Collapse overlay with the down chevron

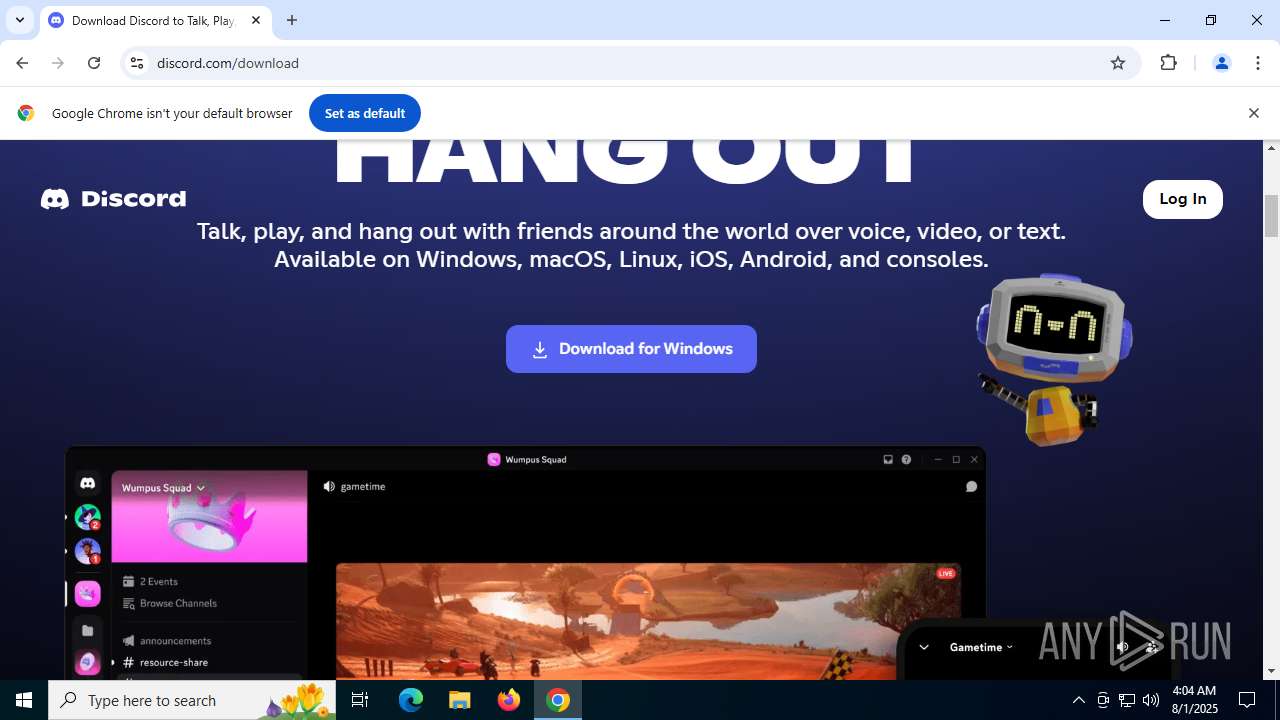[x=924, y=647]
